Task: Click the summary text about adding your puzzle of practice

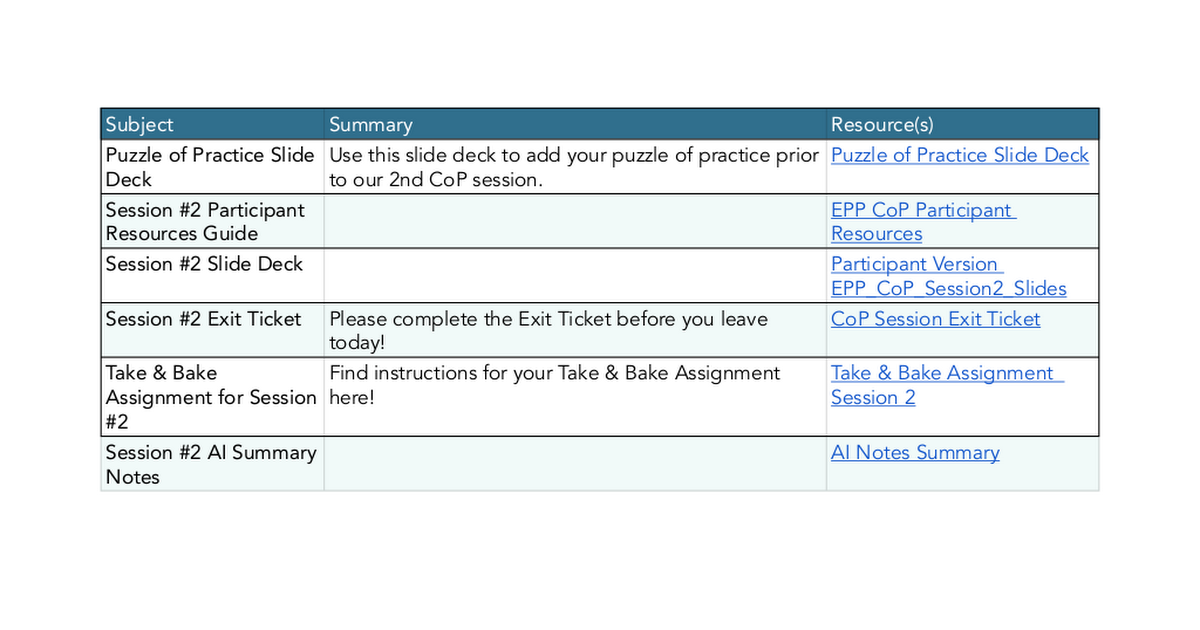Action: 573,167
